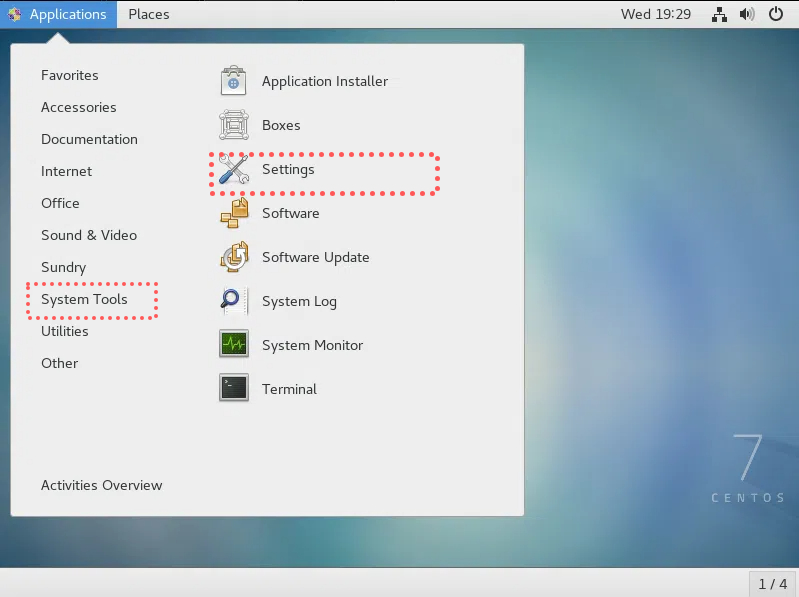
Task: Select the Favorites category
Action: click(70, 75)
